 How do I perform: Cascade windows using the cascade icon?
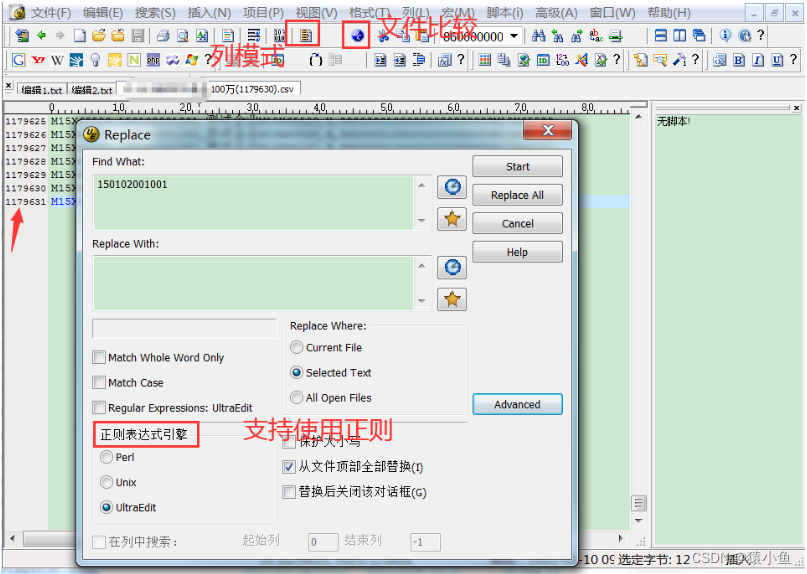699,36
